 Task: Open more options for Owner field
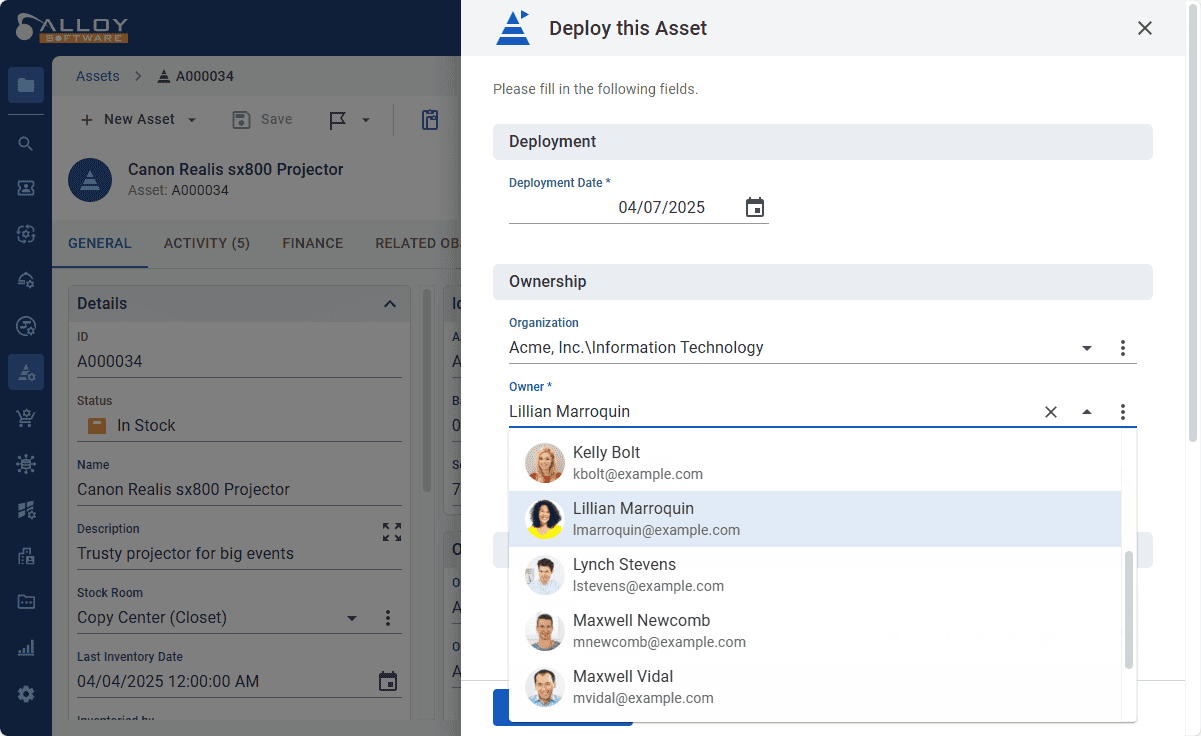(x=1123, y=412)
